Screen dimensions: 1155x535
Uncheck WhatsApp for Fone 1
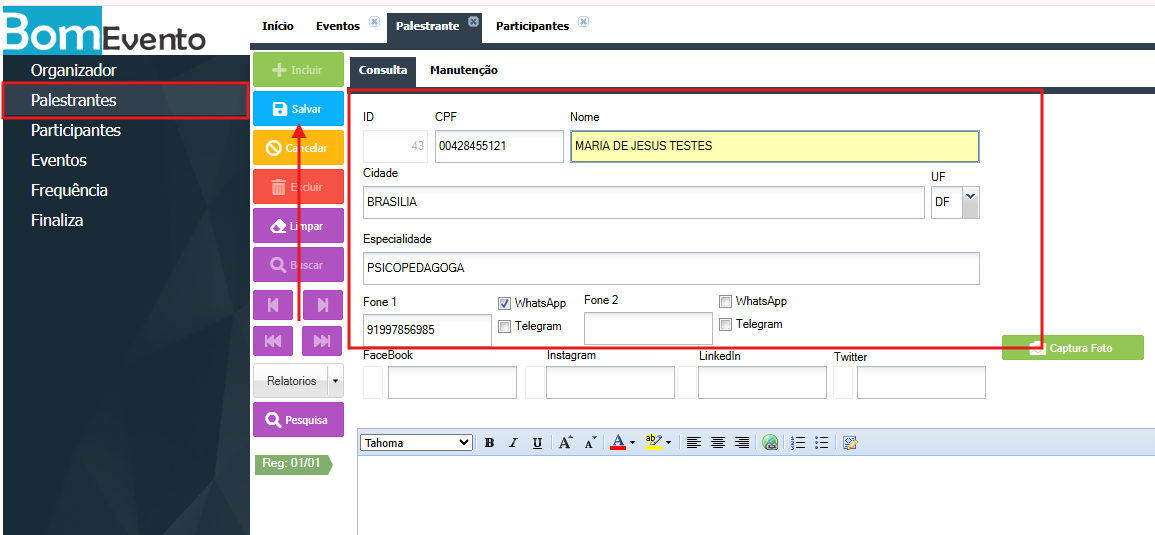tap(505, 303)
